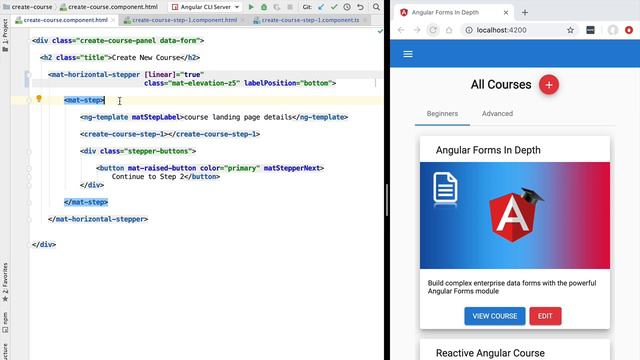Click the create-course-step-1 tag in code

pyautogui.click(x=170, y=134)
